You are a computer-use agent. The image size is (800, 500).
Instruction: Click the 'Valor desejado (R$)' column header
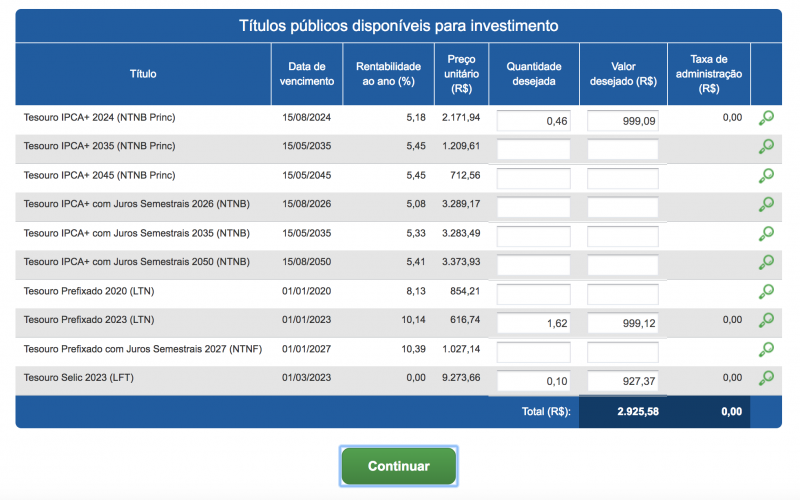[623, 74]
